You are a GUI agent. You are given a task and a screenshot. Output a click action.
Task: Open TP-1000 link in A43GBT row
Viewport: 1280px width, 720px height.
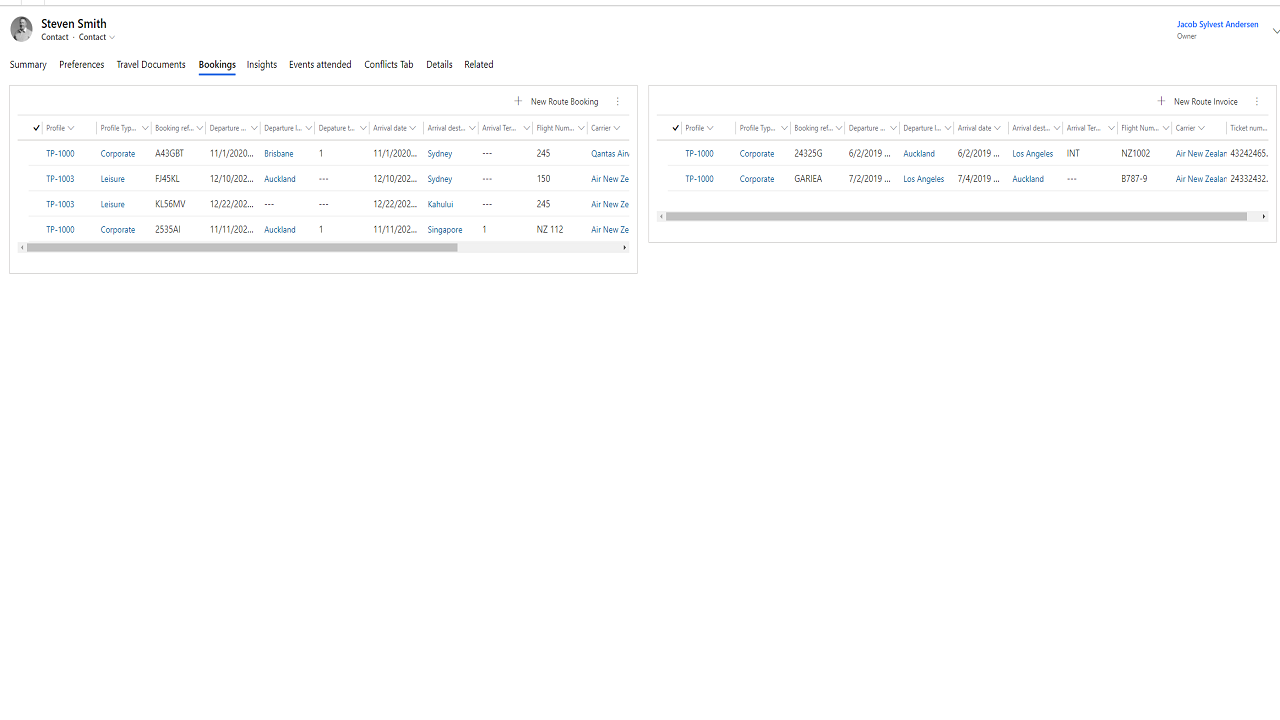coord(60,154)
